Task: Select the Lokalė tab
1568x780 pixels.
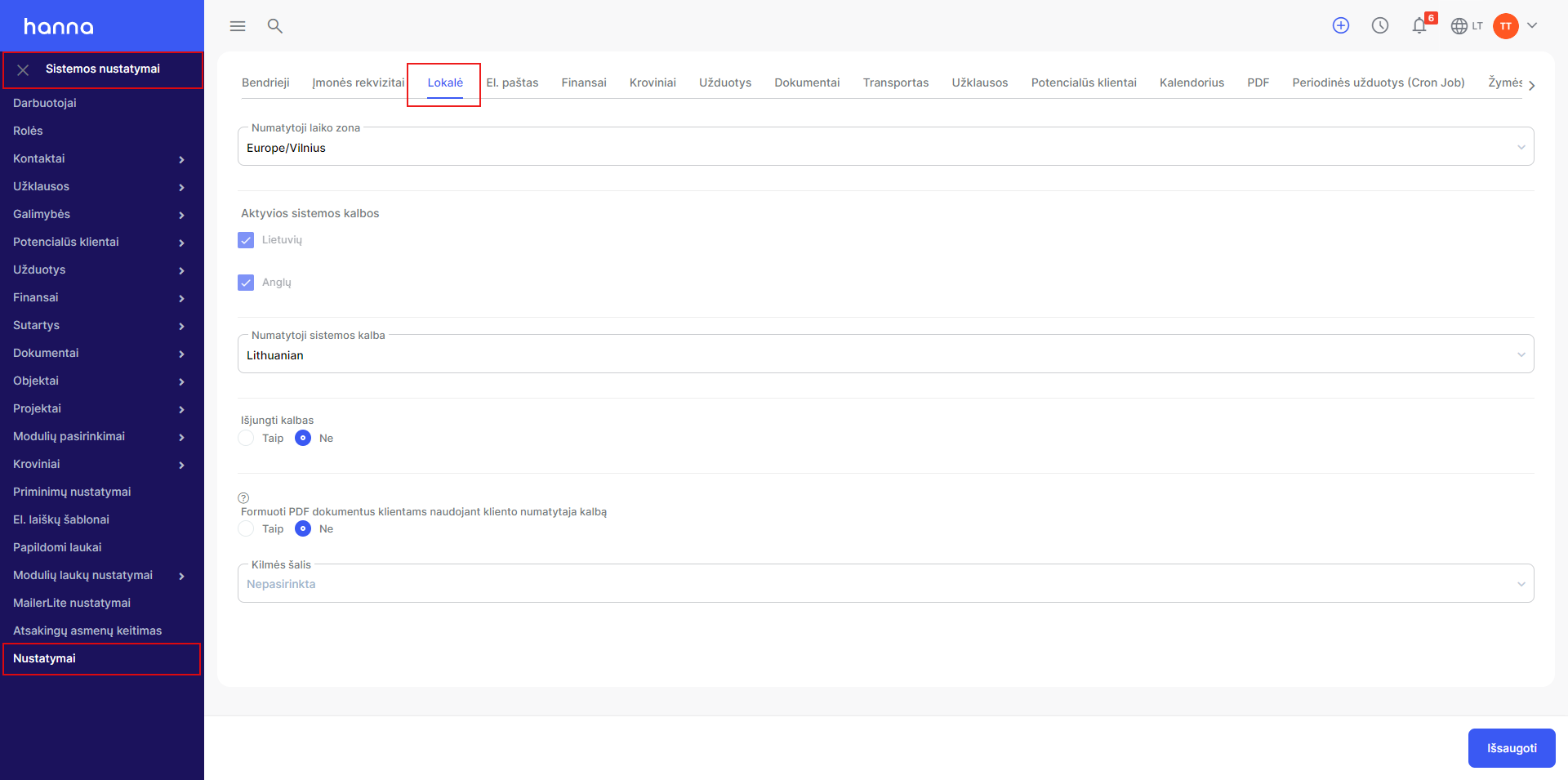Action: (x=445, y=82)
